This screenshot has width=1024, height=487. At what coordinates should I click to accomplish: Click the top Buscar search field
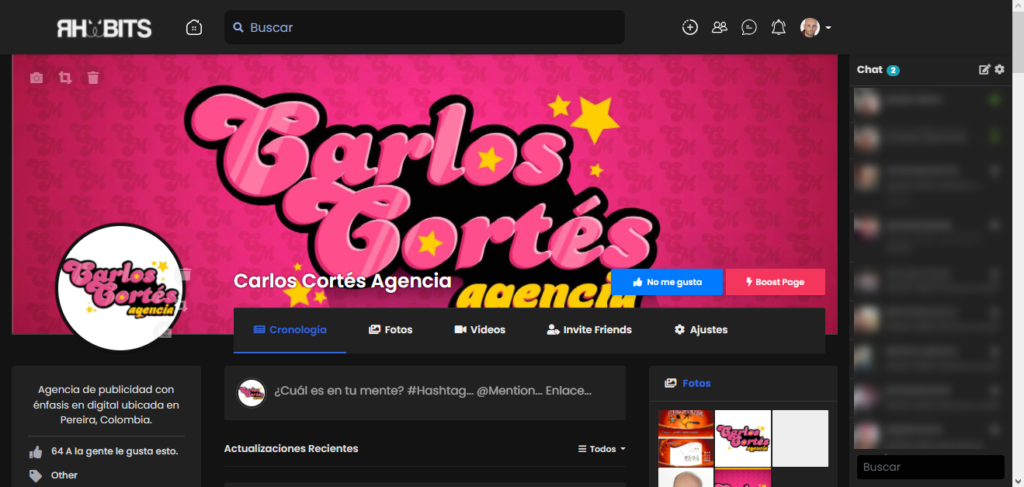click(424, 27)
